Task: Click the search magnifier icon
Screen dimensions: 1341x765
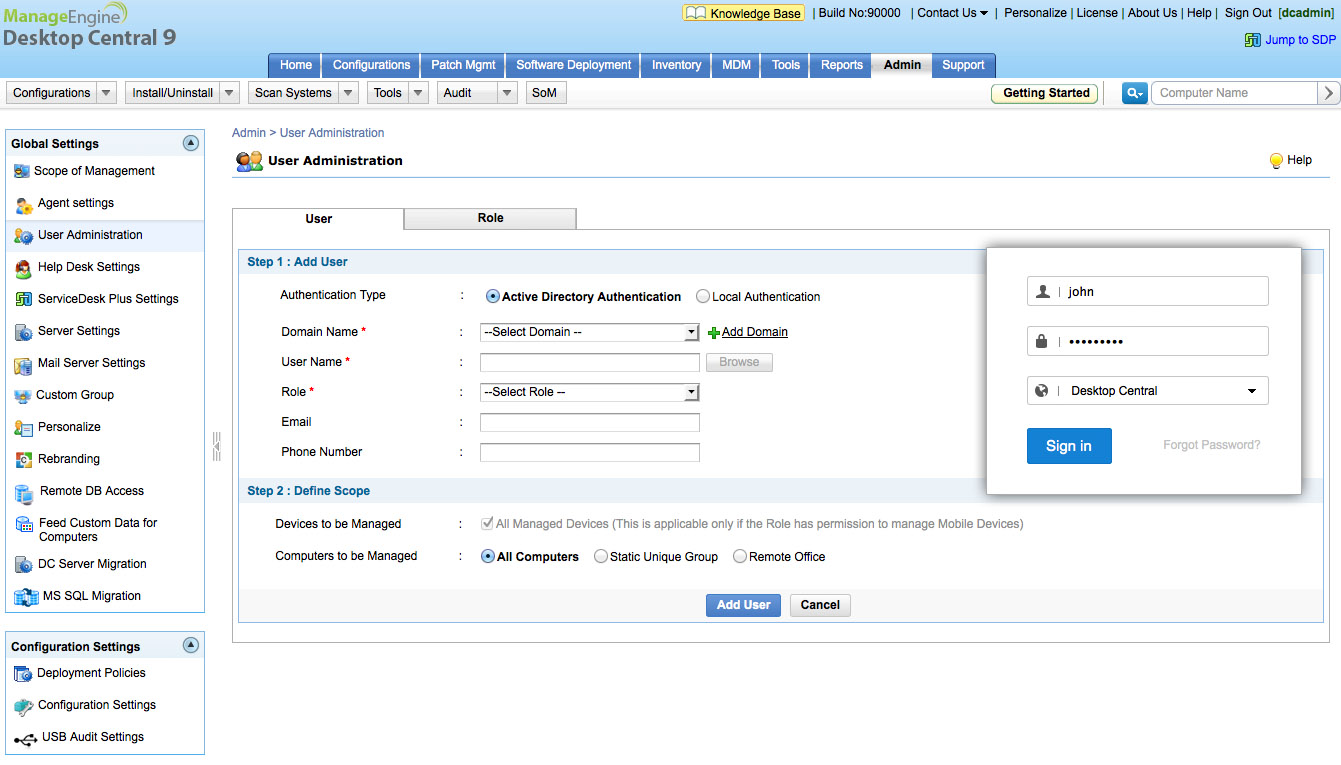Action: point(1134,93)
